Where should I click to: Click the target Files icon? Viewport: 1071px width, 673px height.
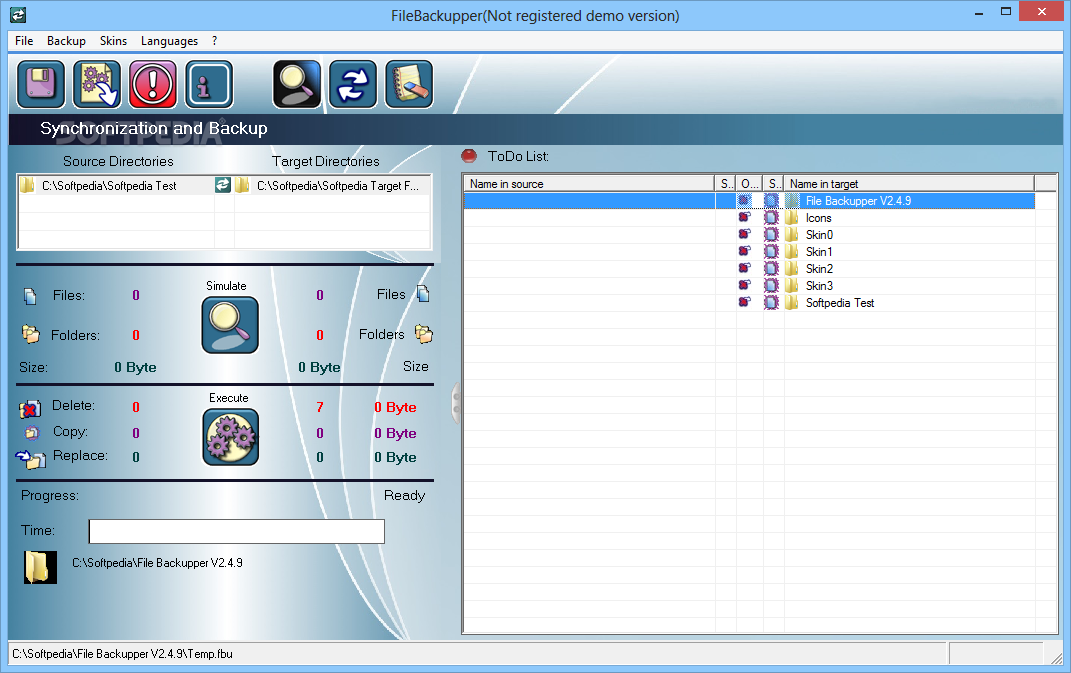(423, 294)
